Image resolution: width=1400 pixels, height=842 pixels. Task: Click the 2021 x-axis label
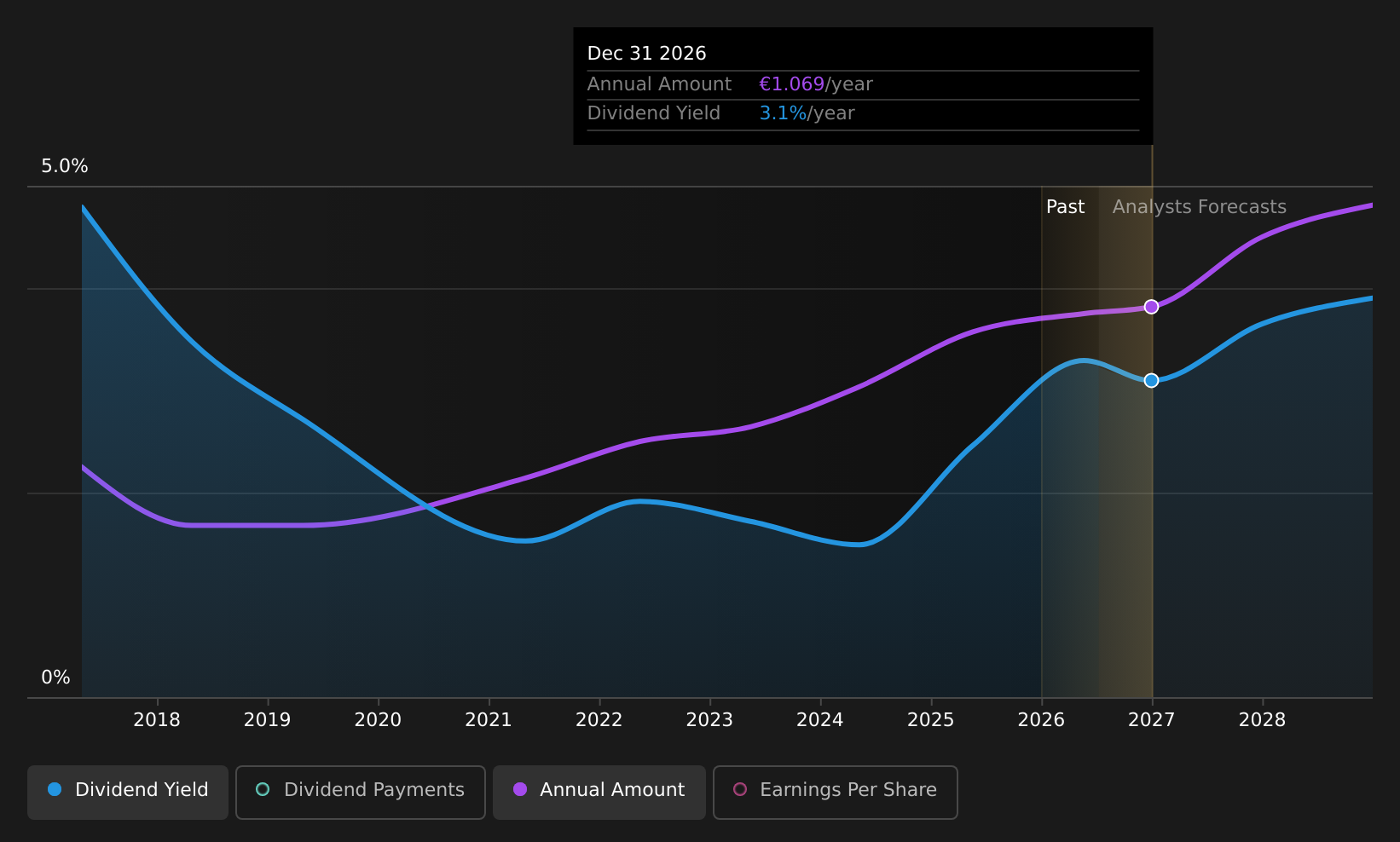tap(489, 720)
